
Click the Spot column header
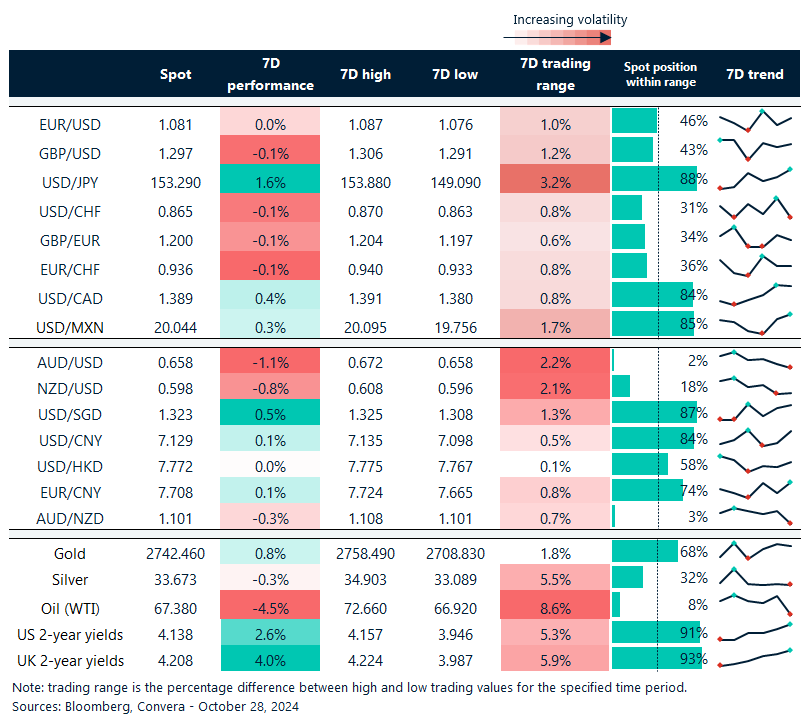175,75
